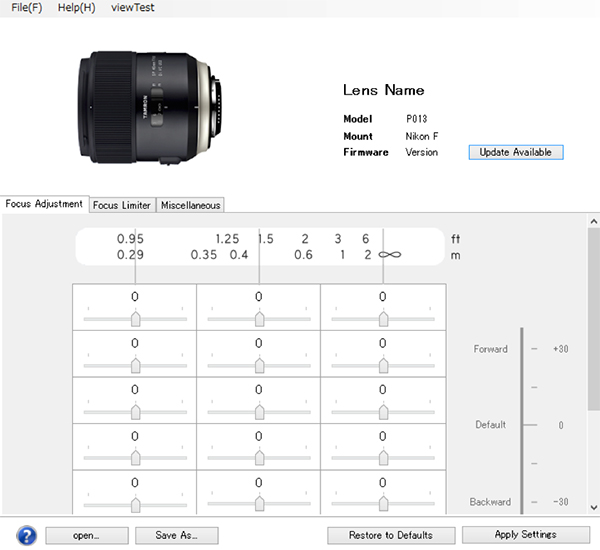Click first row left column slider handle

click(x=135, y=318)
